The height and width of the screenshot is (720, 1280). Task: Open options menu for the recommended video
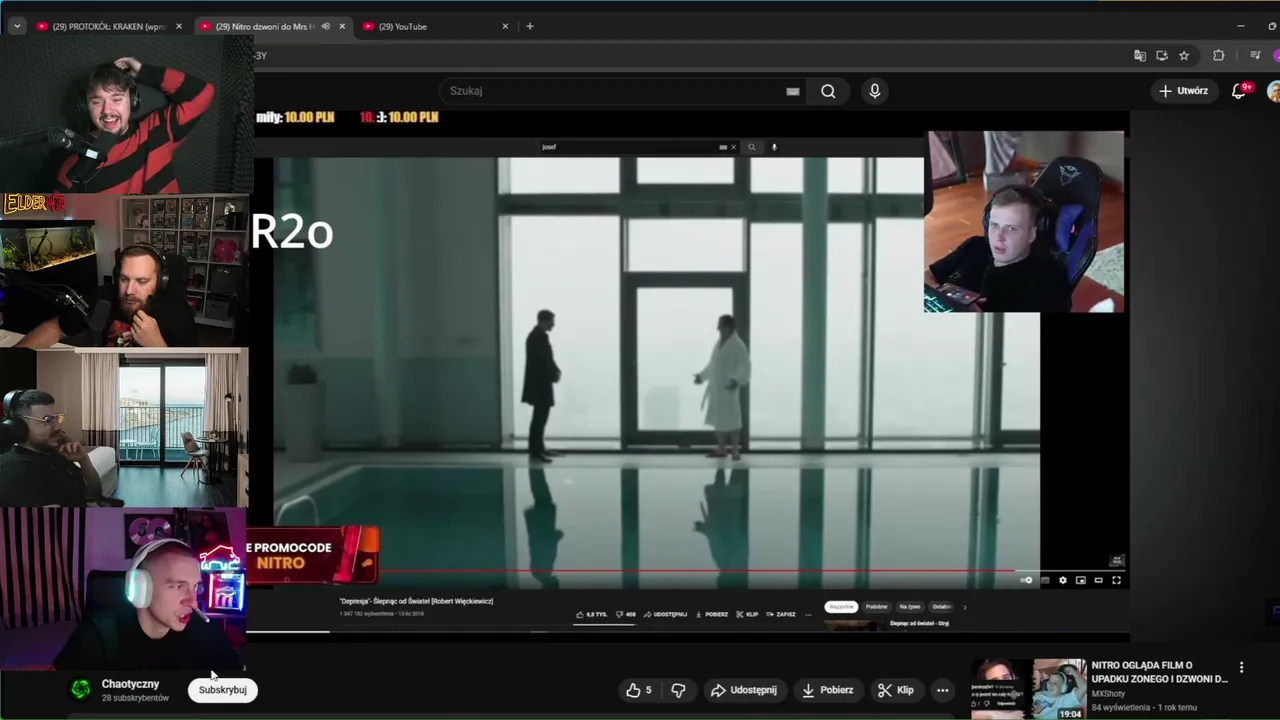tap(1241, 667)
